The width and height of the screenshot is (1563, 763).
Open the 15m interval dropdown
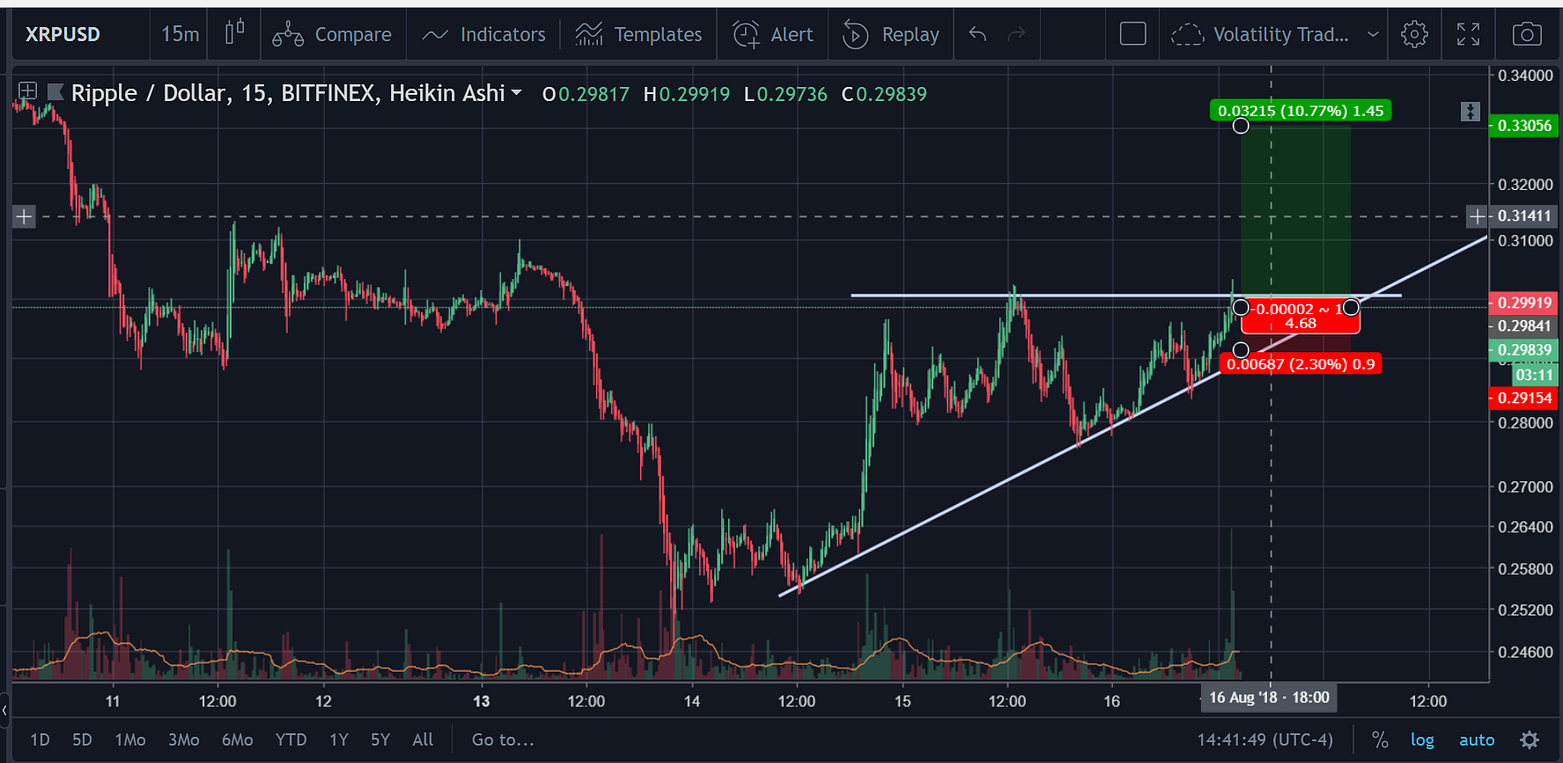(x=180, y=34)
